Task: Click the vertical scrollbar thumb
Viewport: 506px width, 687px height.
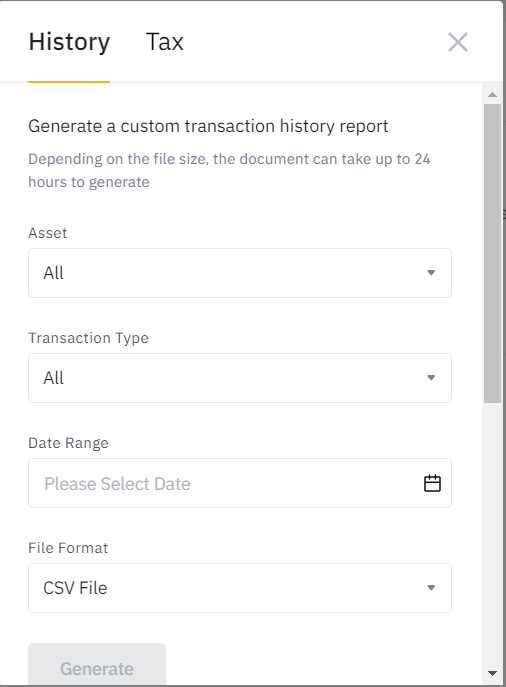Action: (492, 253)
